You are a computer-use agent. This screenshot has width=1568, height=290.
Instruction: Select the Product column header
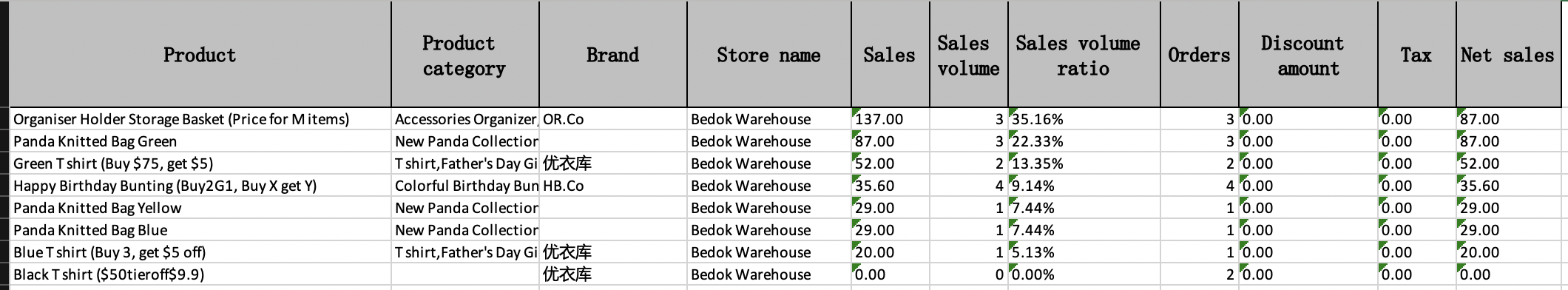200,55
